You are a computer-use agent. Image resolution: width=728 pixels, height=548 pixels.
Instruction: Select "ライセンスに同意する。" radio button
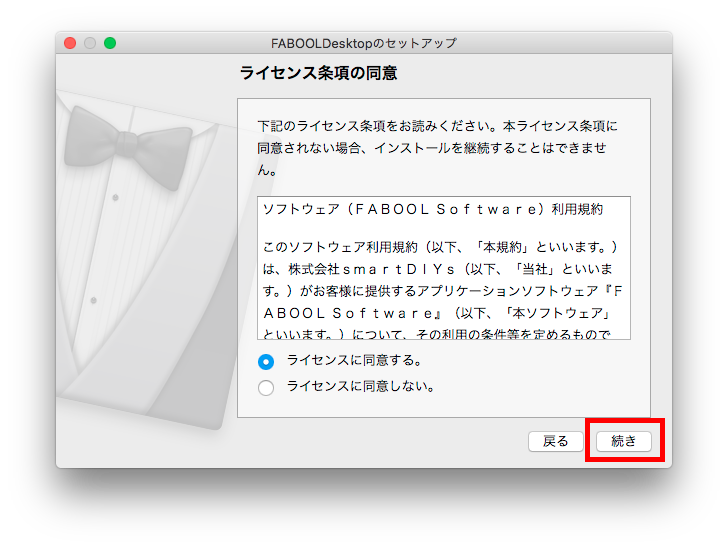click(x=266, y=361)
